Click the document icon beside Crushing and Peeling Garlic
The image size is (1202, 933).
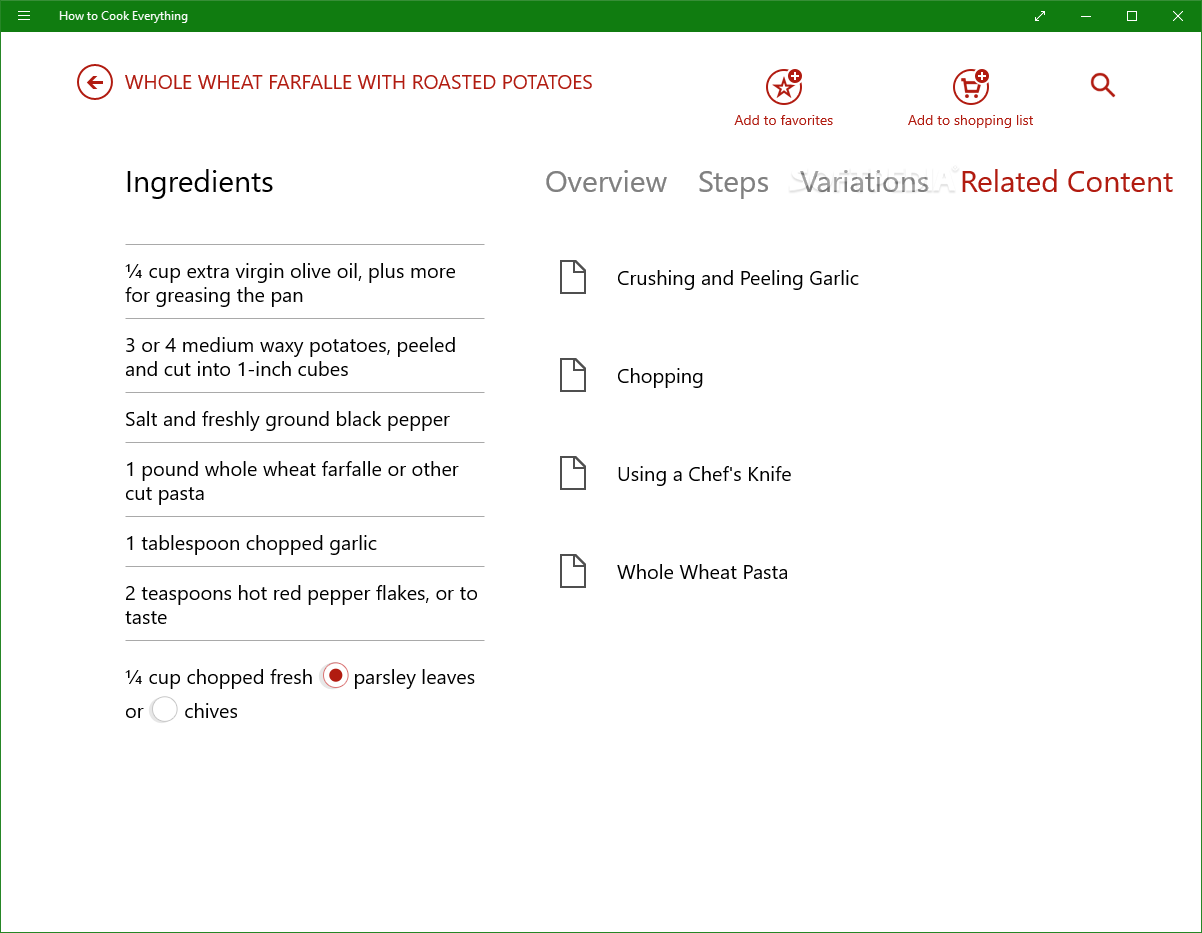[572, 277]
